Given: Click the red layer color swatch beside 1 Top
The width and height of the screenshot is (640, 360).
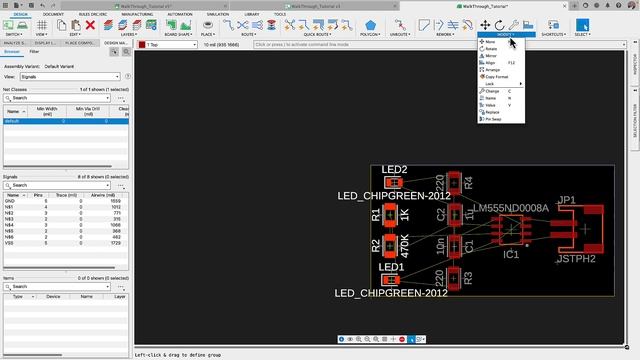Looking at the screenshot, I should (x=142, y=44).
